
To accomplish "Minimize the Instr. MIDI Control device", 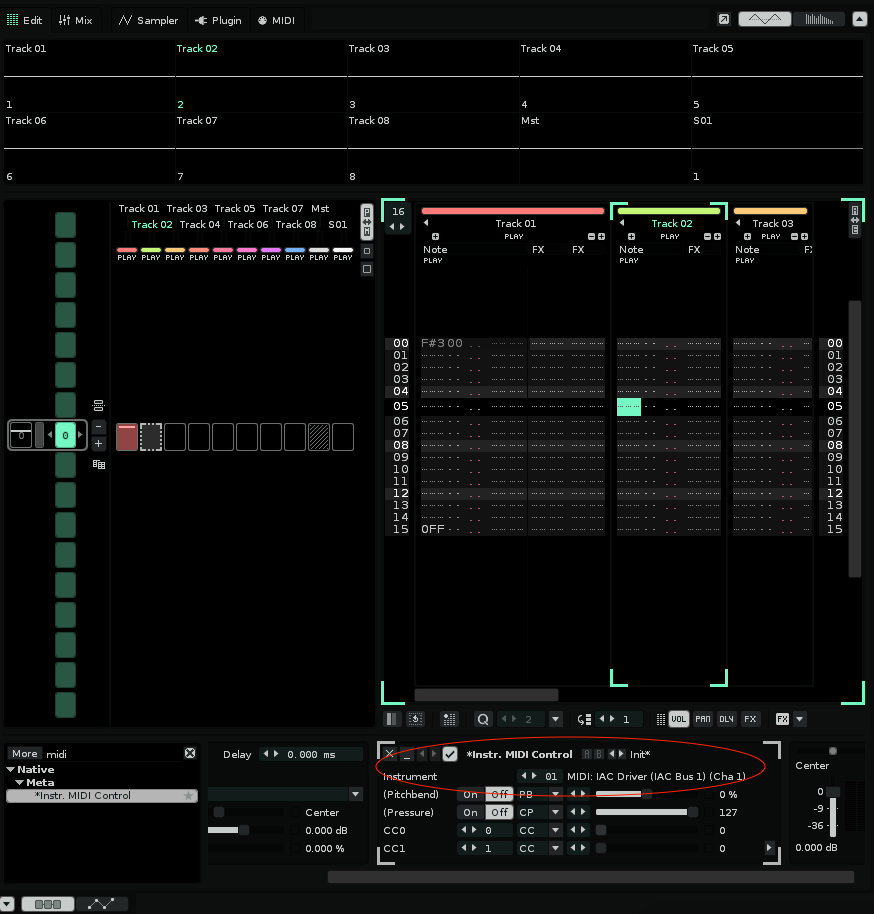I will tap(407, 754).
